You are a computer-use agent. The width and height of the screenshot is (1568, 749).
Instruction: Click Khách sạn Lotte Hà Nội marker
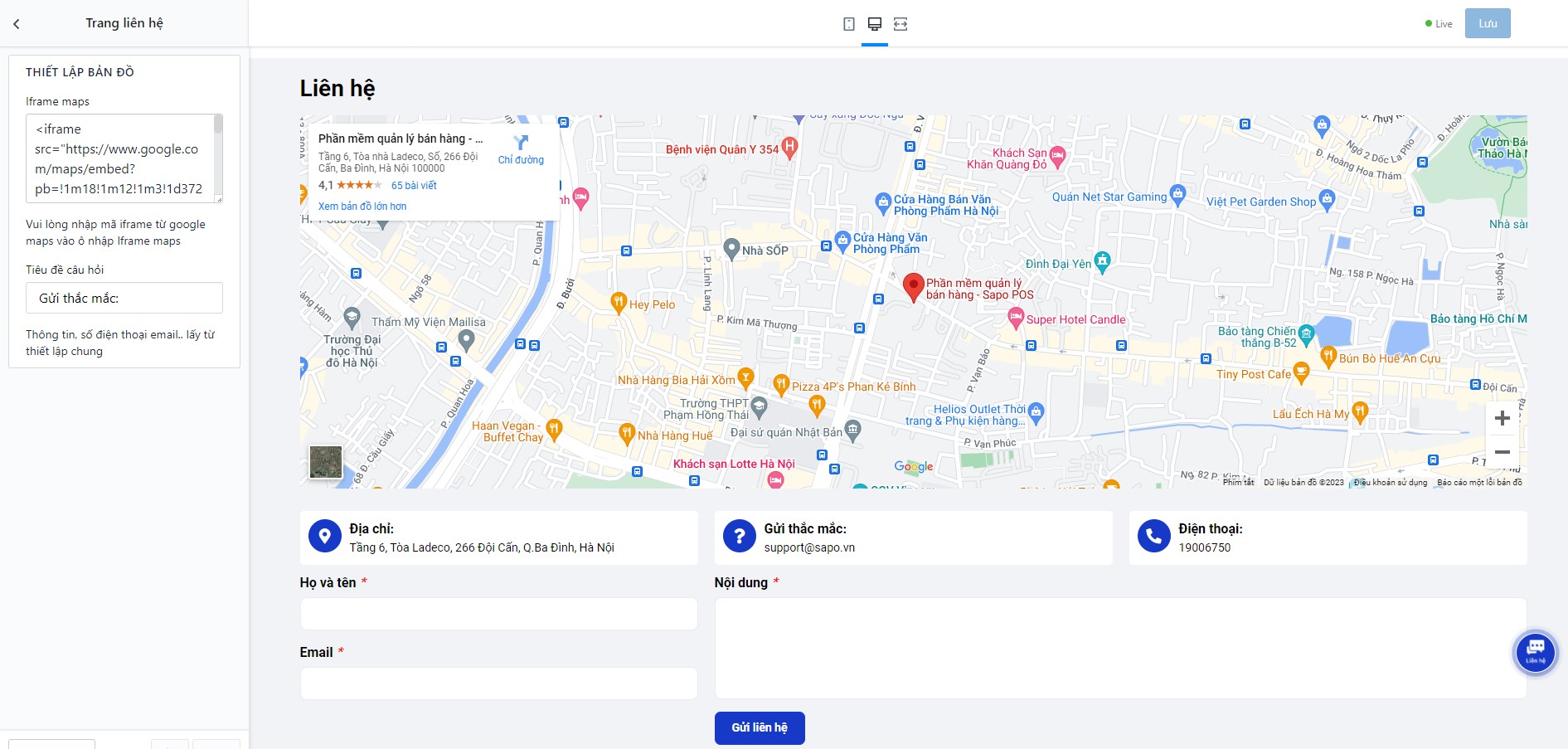coord(775,479)
